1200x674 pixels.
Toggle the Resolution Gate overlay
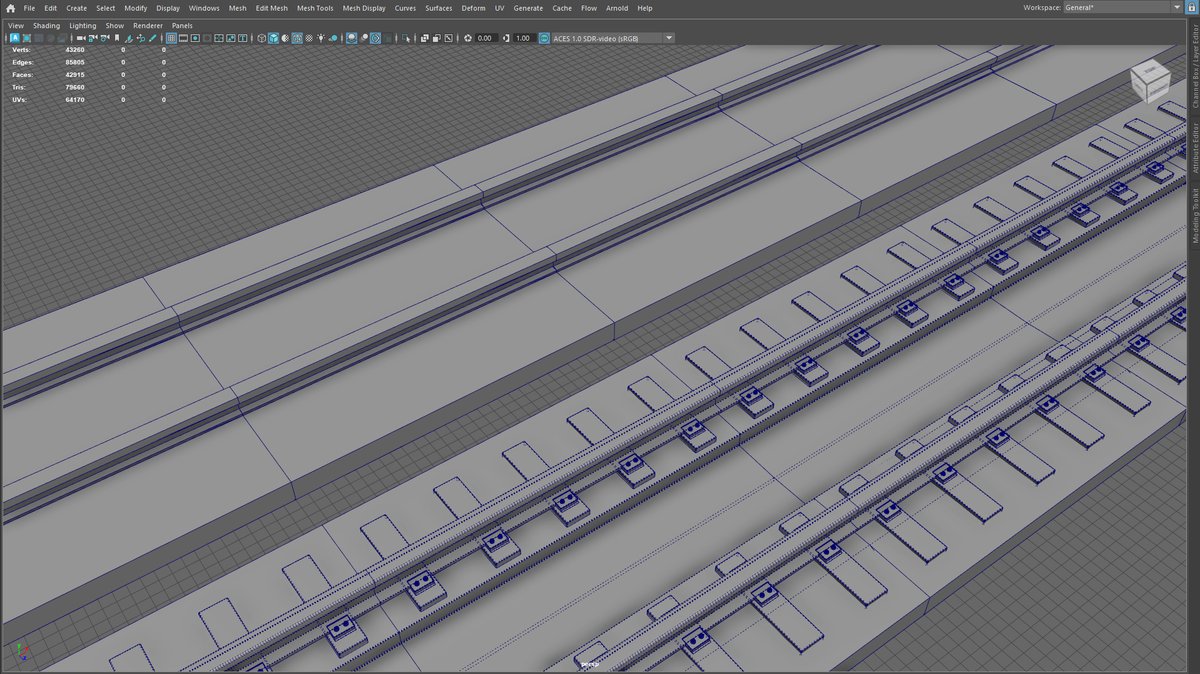(195, 38)
